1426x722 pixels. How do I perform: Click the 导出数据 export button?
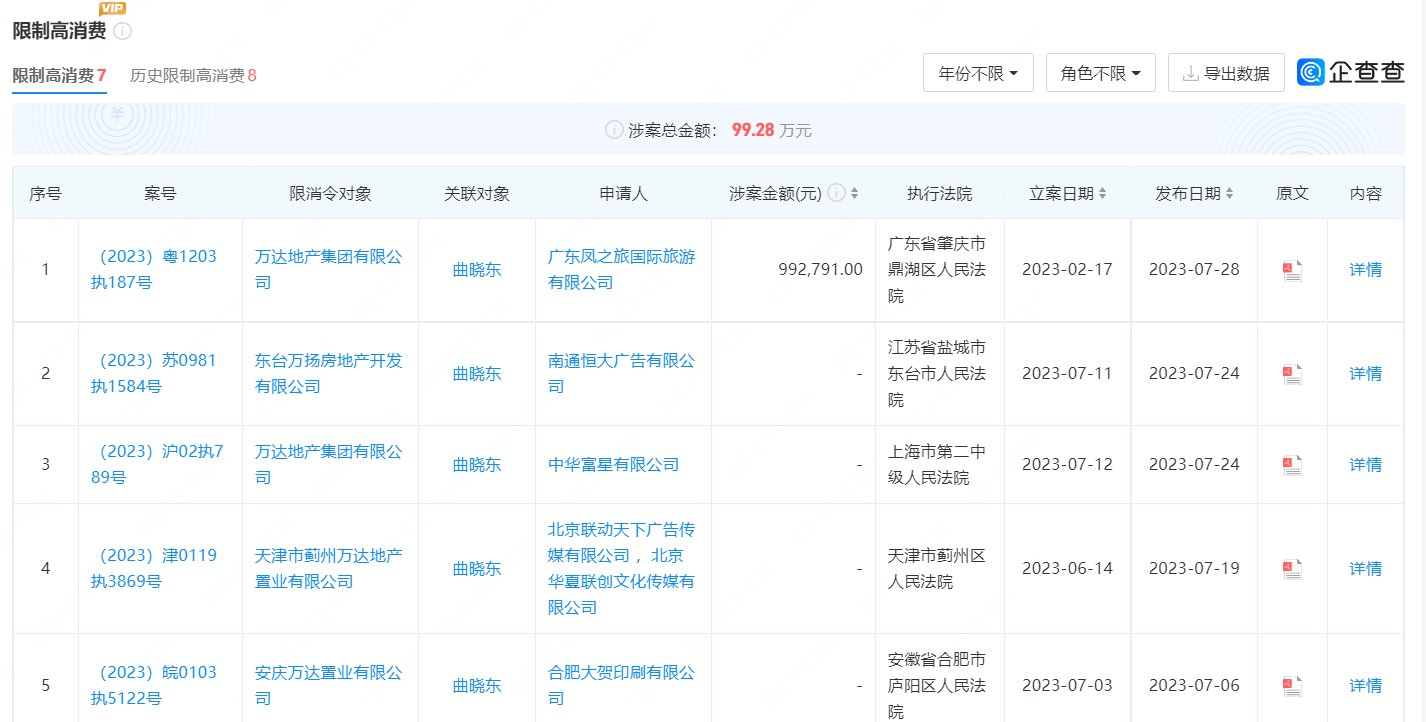1226,73
